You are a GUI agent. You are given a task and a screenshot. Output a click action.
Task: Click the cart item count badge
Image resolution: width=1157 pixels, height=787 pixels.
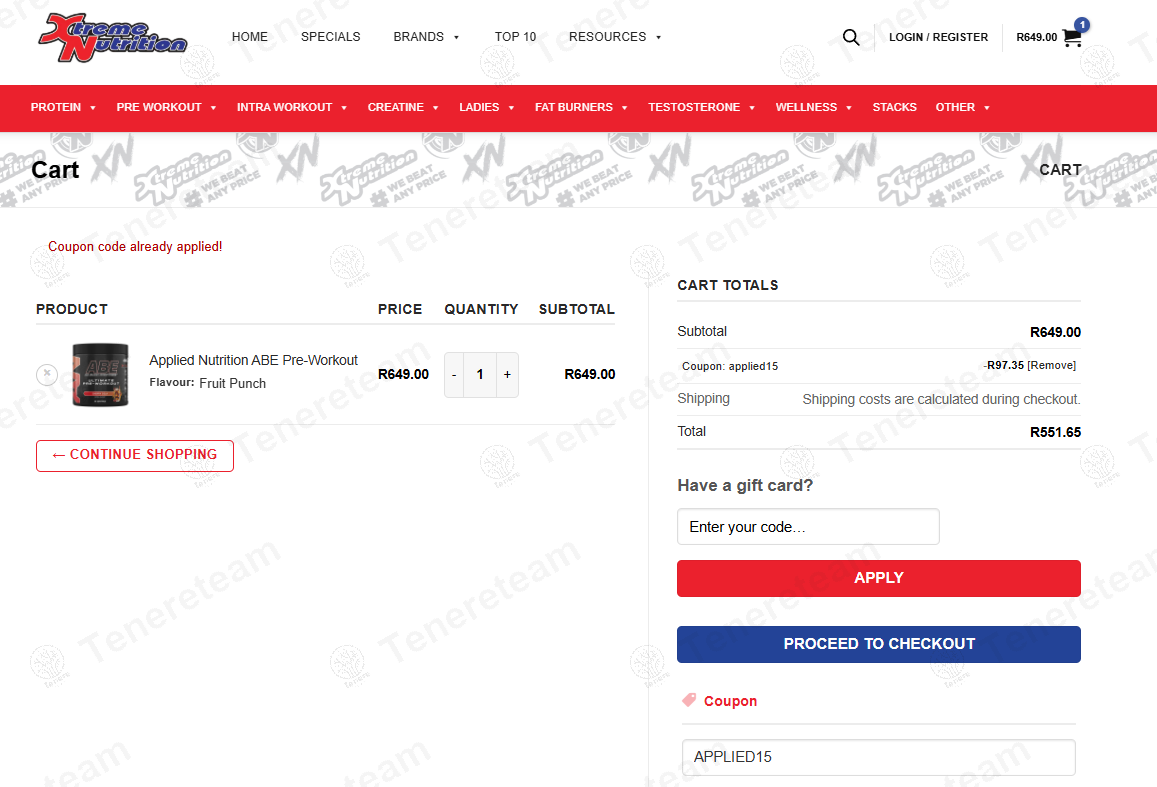tap(1081, 24)
